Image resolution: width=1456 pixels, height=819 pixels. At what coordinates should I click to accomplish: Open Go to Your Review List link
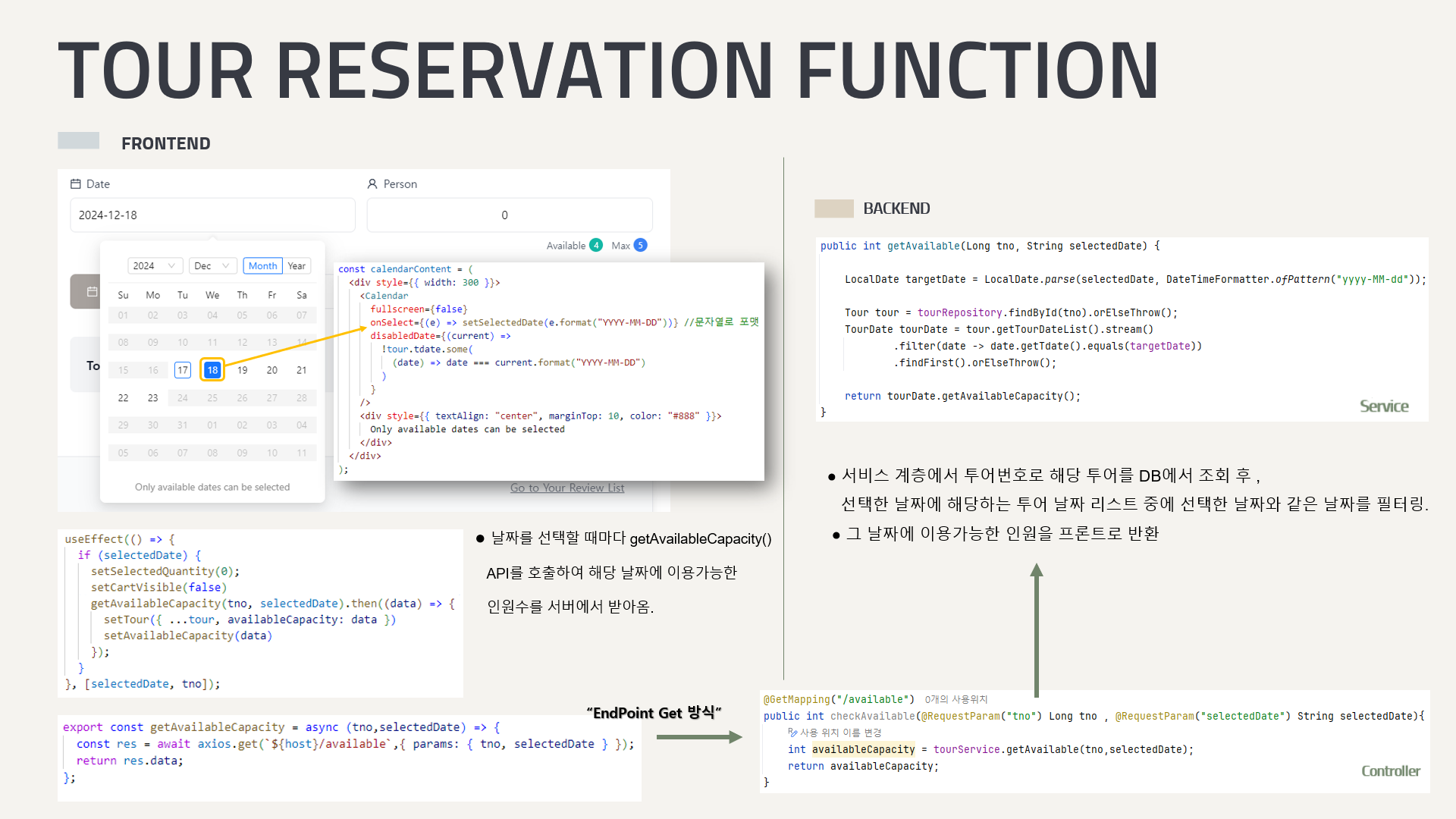click(567, 488)
